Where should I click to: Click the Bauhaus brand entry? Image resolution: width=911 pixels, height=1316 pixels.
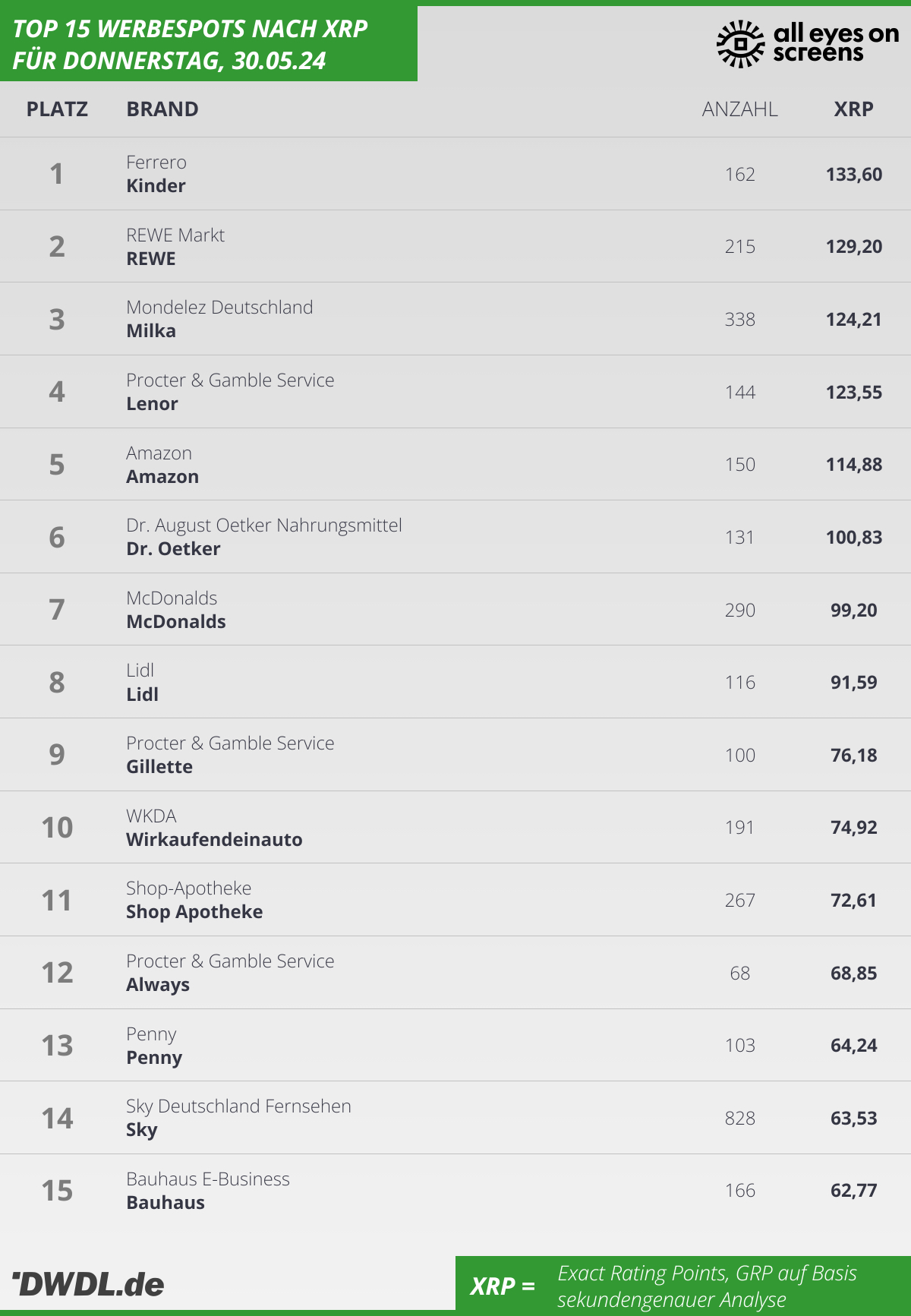pos(165,1203)
